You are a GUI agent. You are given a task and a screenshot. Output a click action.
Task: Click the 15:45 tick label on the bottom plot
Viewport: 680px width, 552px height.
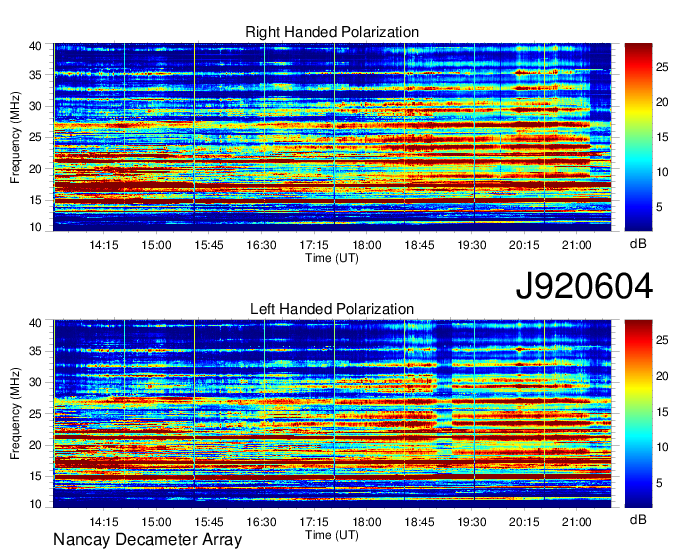pos(209,522)
